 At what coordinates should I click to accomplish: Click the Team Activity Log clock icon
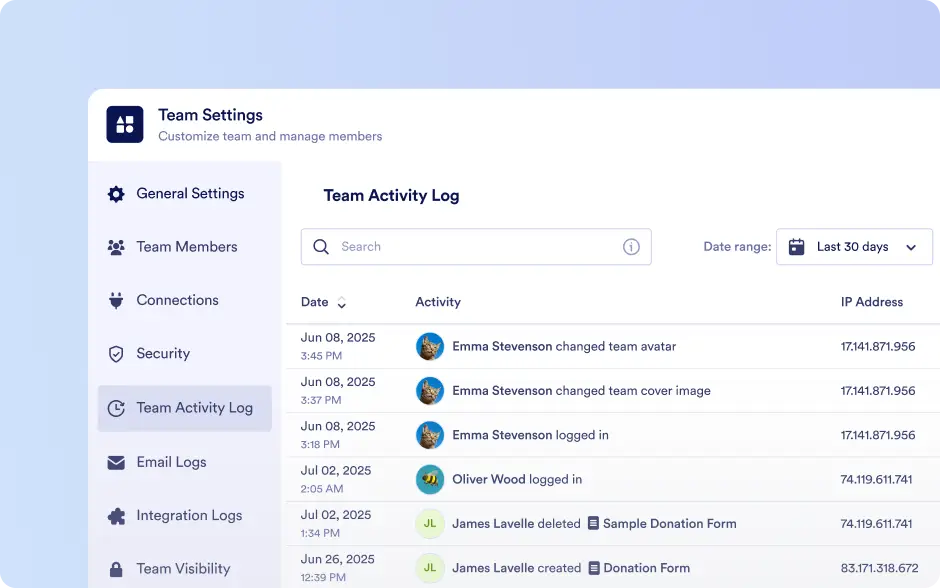pos(116,408)
